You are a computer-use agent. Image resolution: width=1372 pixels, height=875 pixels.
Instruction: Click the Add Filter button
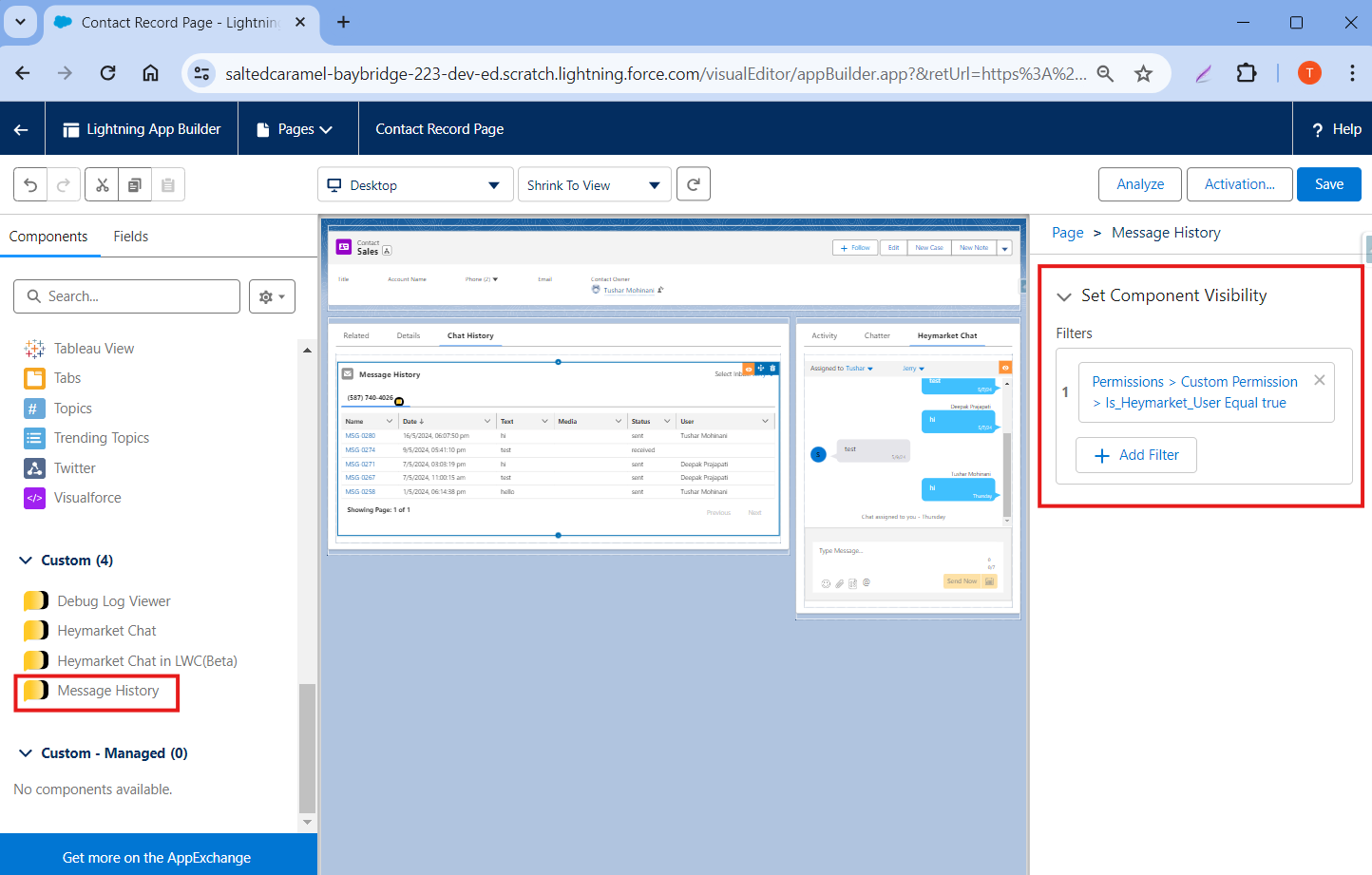(x=1136, y=455)
